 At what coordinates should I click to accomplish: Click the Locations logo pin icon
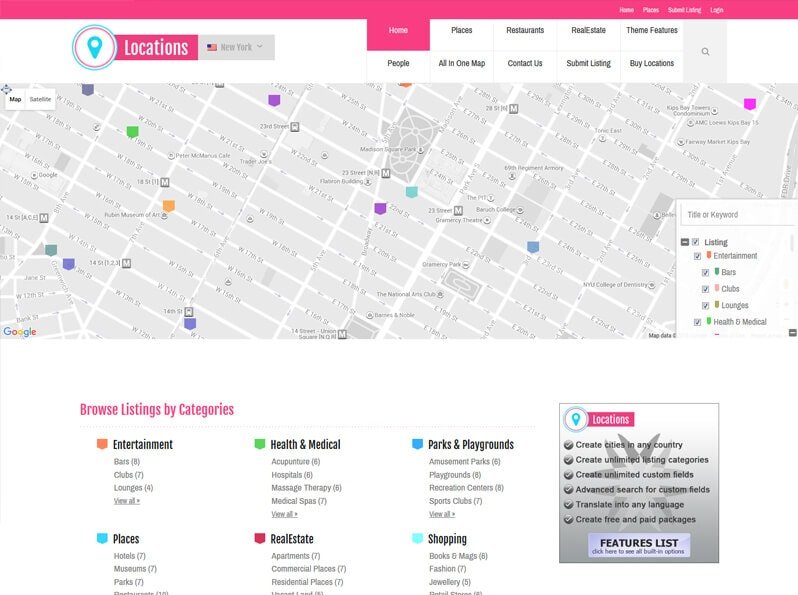tap(95, 47)
